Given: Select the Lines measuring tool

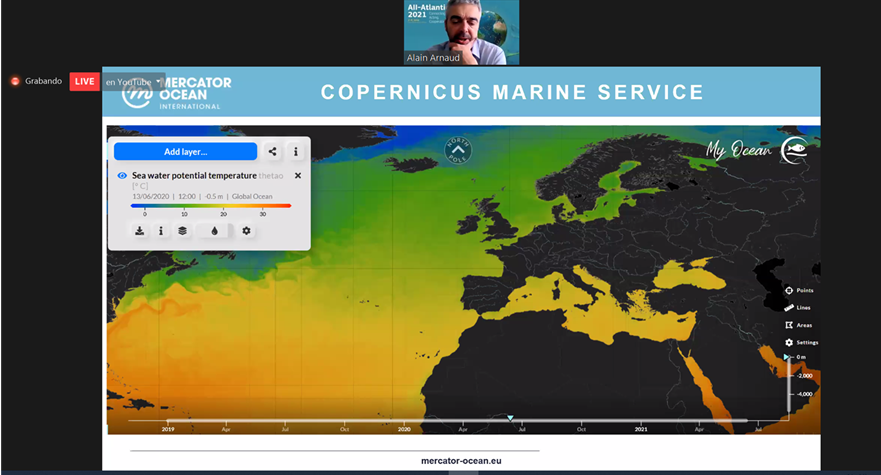Looking at the screenshot, I should coord(798,307).
